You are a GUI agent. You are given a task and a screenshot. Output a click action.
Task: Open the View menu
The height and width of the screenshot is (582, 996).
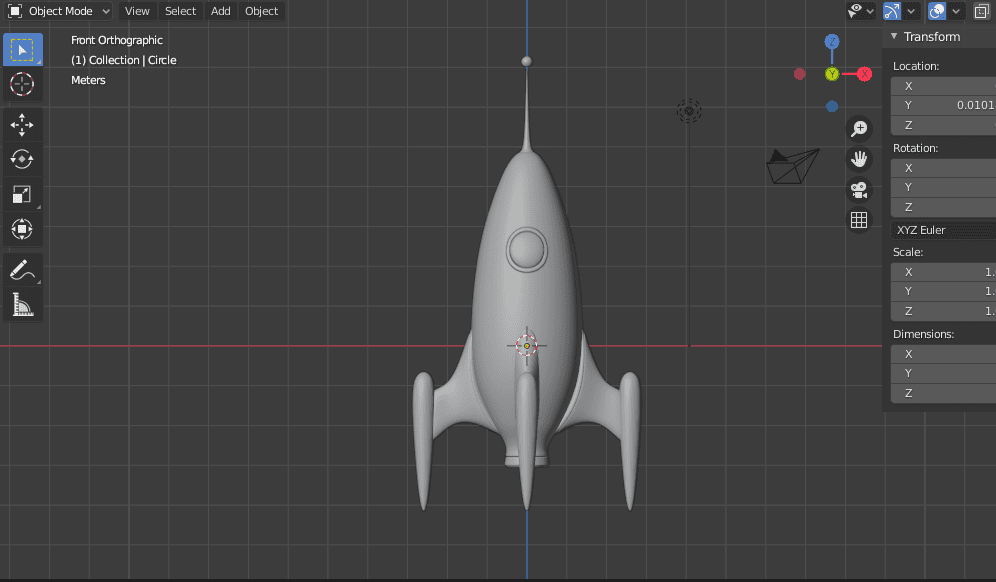coord(137,11)
